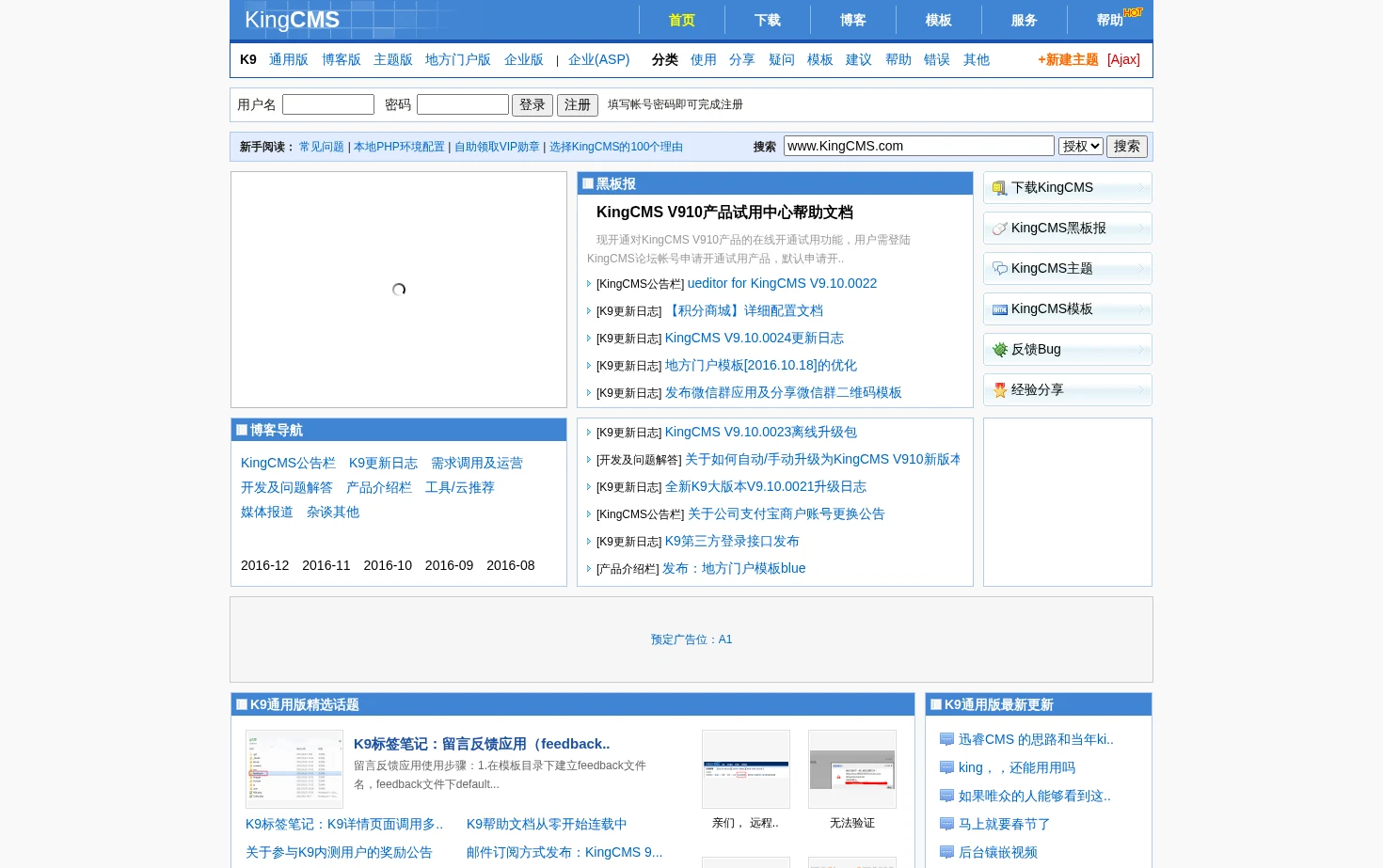Filter by 错误 category
Image resolution: width=1383 pixels, height=868 pixels.
[937, 59]
